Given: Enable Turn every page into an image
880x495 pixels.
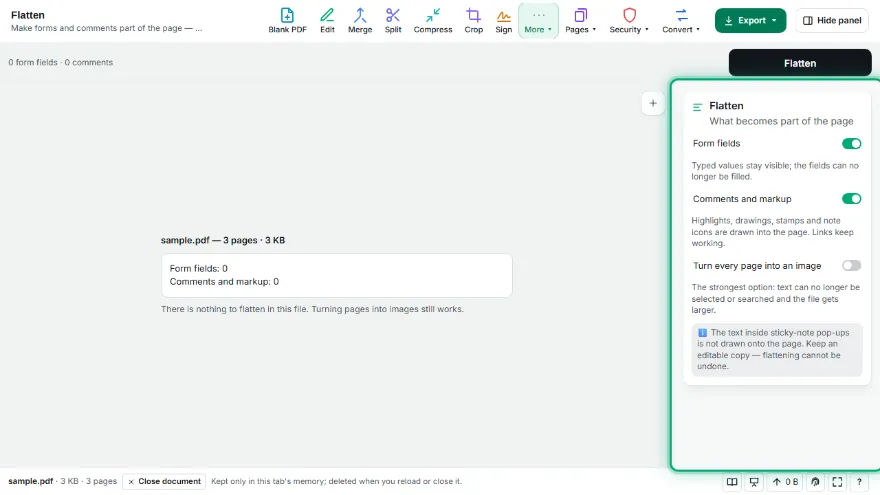Looking at the screenshot, I should (x=851, y=265).
